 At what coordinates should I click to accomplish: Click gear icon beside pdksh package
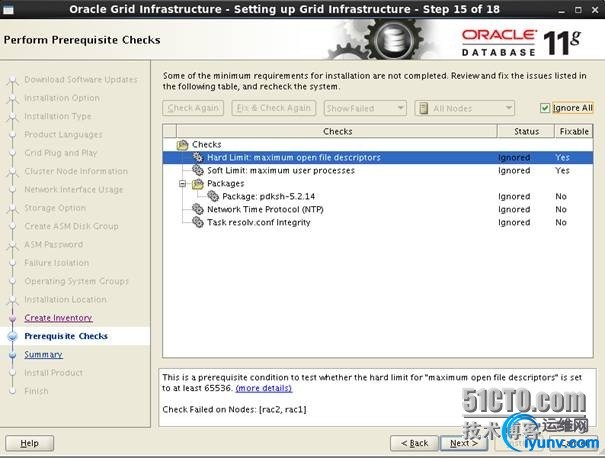point(213,196)
